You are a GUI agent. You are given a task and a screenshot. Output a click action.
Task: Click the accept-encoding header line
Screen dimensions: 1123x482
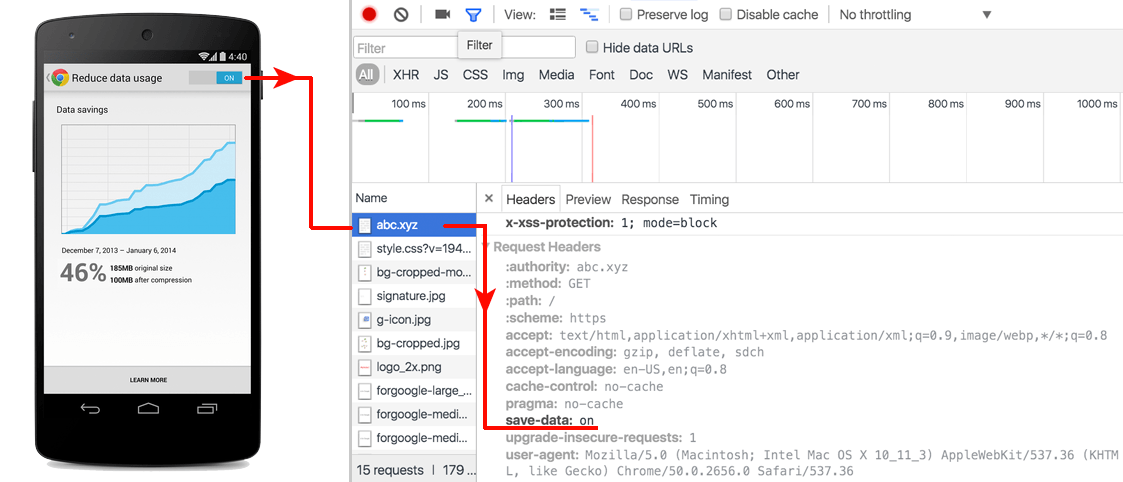click(x=635, y=352)
